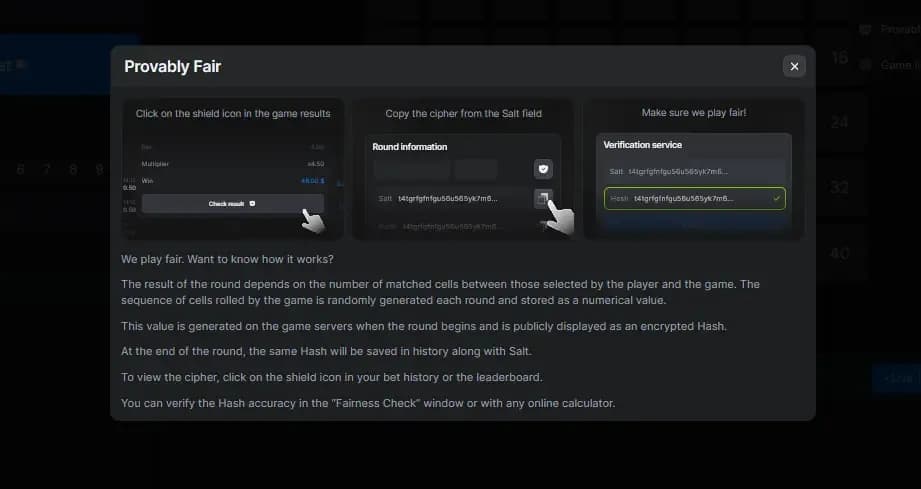Click the dimmed Live button
921x489 pixels.
click(896, 378)
